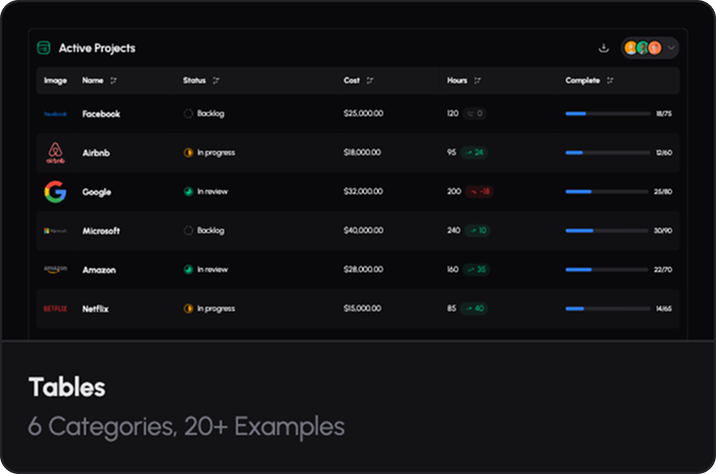Click the download icon in the header
This screenshot has height=474, width=716.
click(603, 48)
